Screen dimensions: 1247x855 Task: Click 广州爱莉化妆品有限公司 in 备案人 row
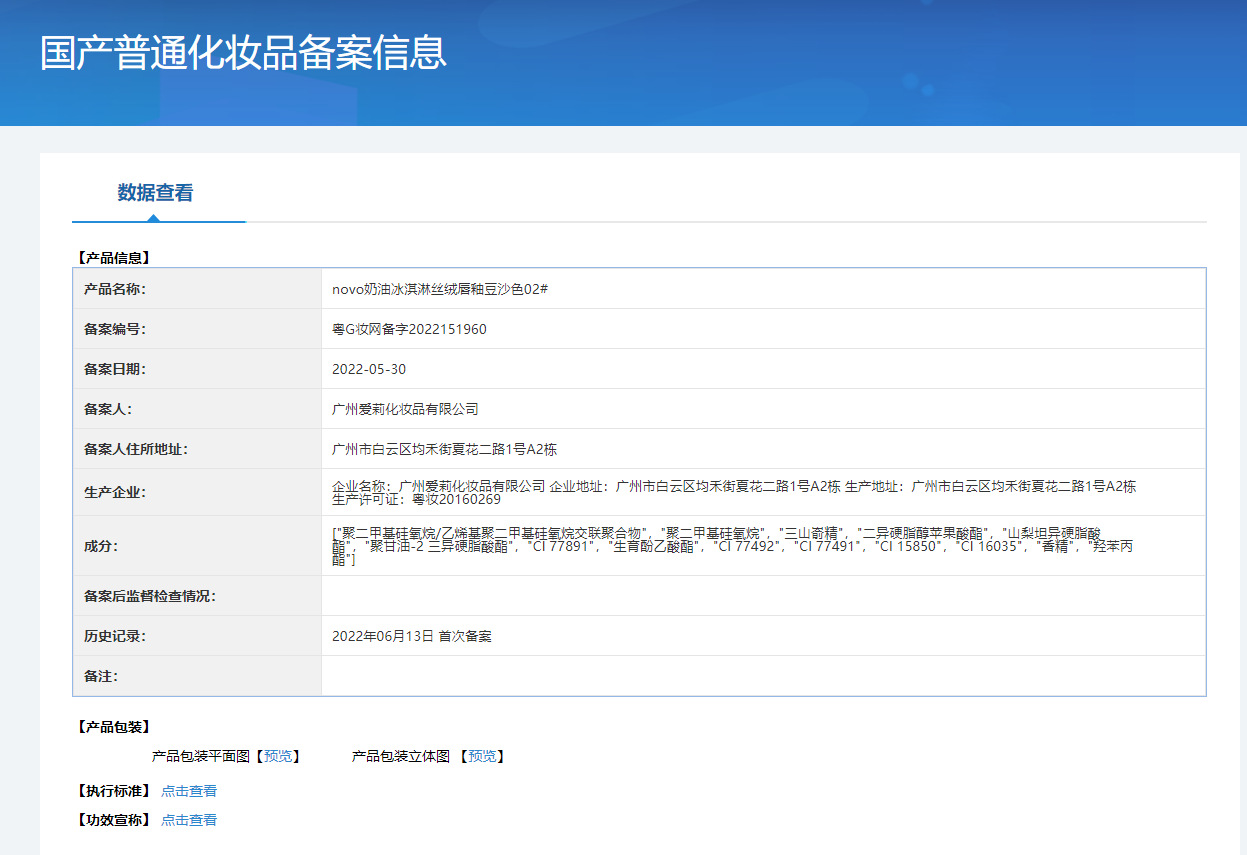point(405,409)
